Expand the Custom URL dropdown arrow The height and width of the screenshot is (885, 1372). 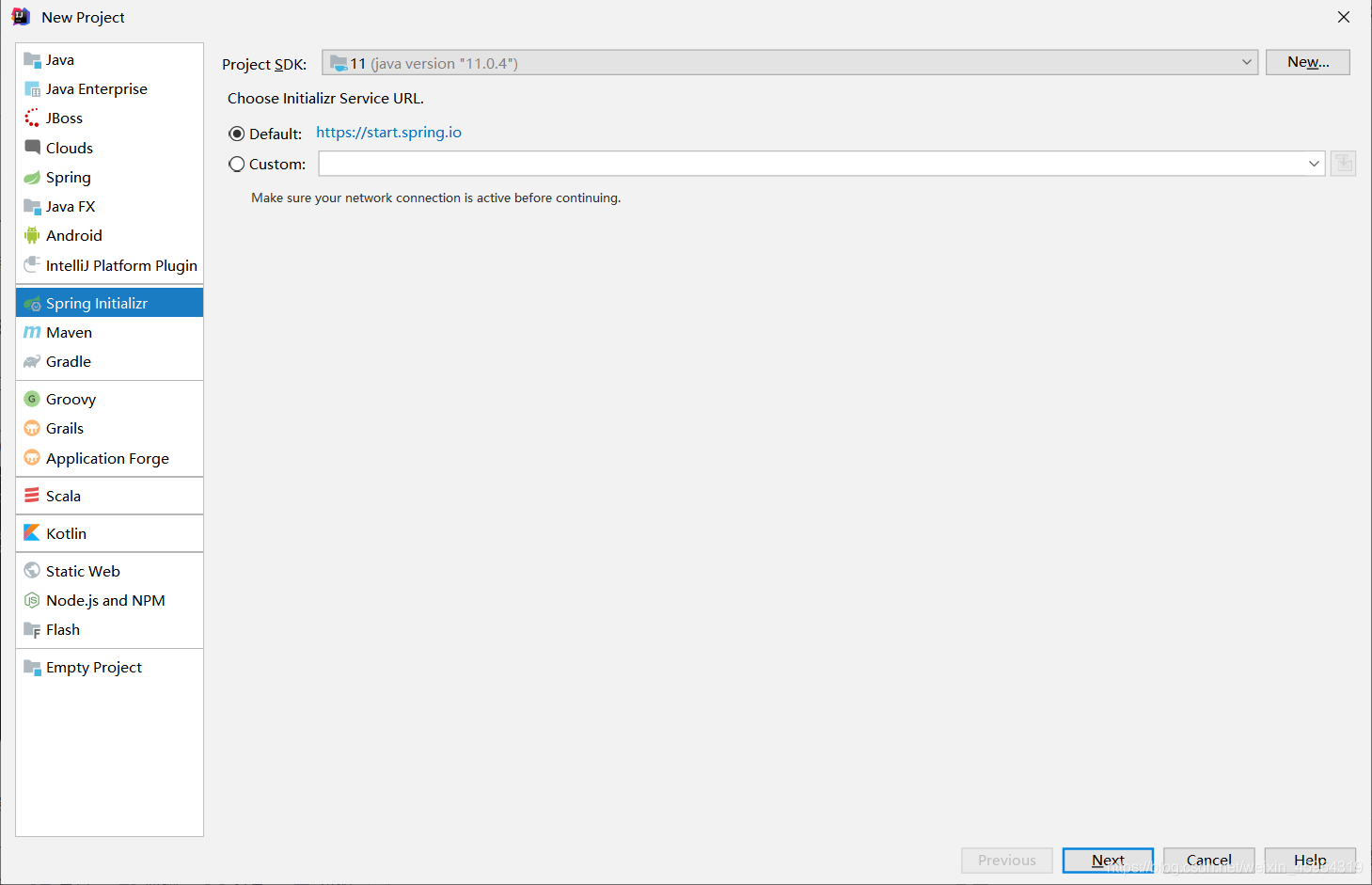[x=1314, y=164]
